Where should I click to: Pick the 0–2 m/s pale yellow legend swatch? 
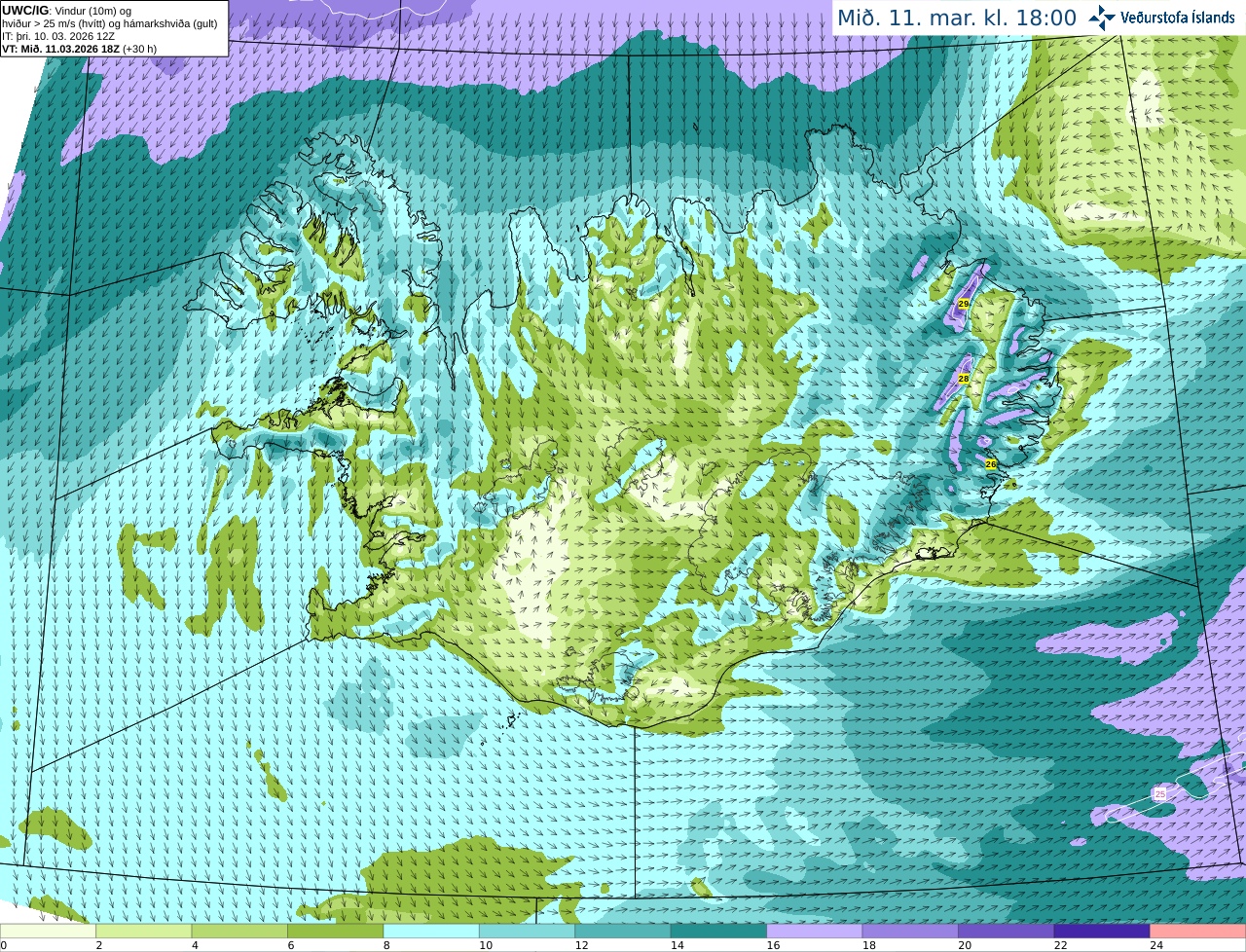point(48,932)
